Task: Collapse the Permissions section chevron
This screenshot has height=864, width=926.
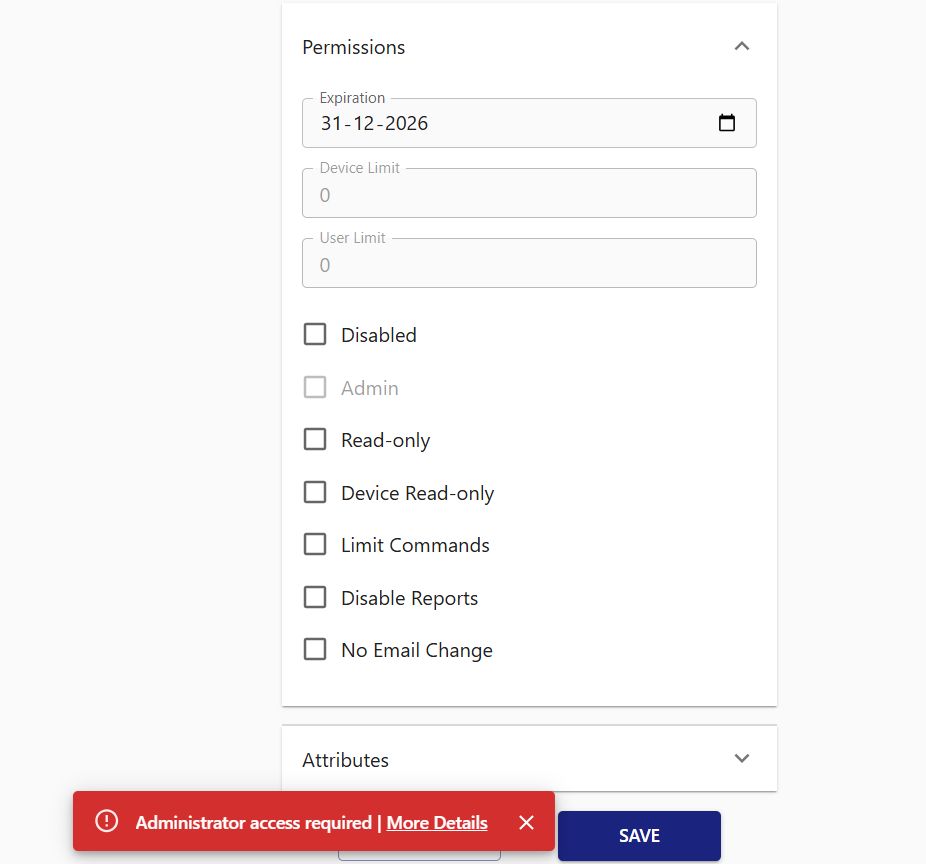Action: click(x=741, y=46)
